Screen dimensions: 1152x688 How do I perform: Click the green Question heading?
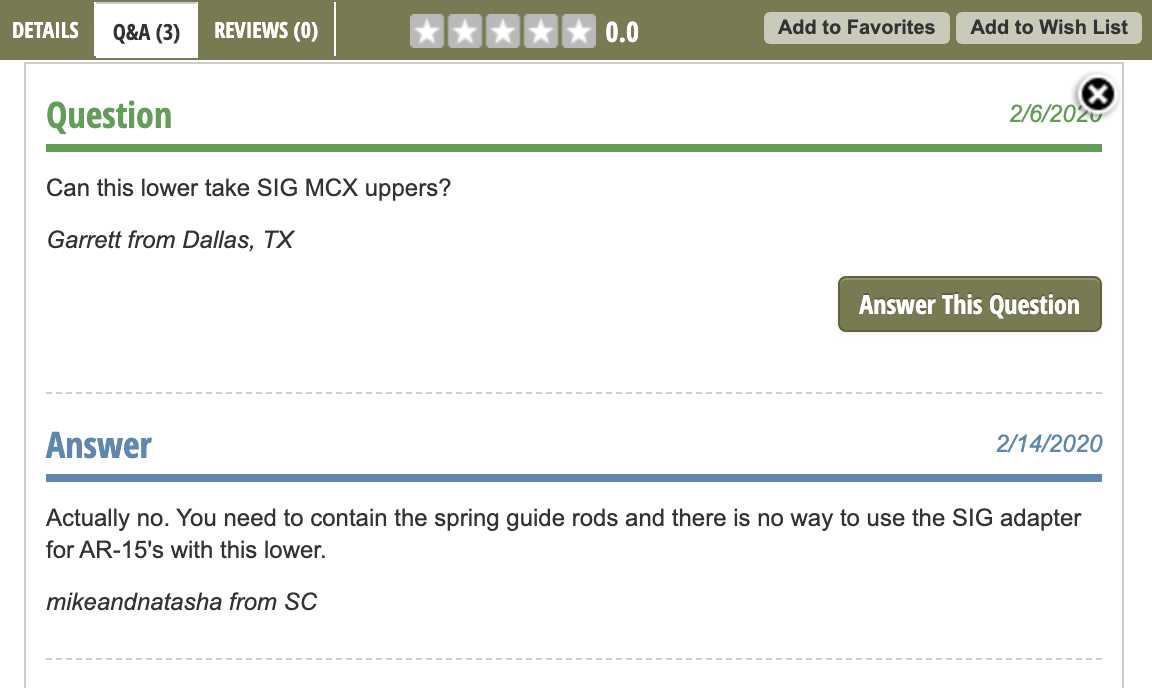click(109, 116)
